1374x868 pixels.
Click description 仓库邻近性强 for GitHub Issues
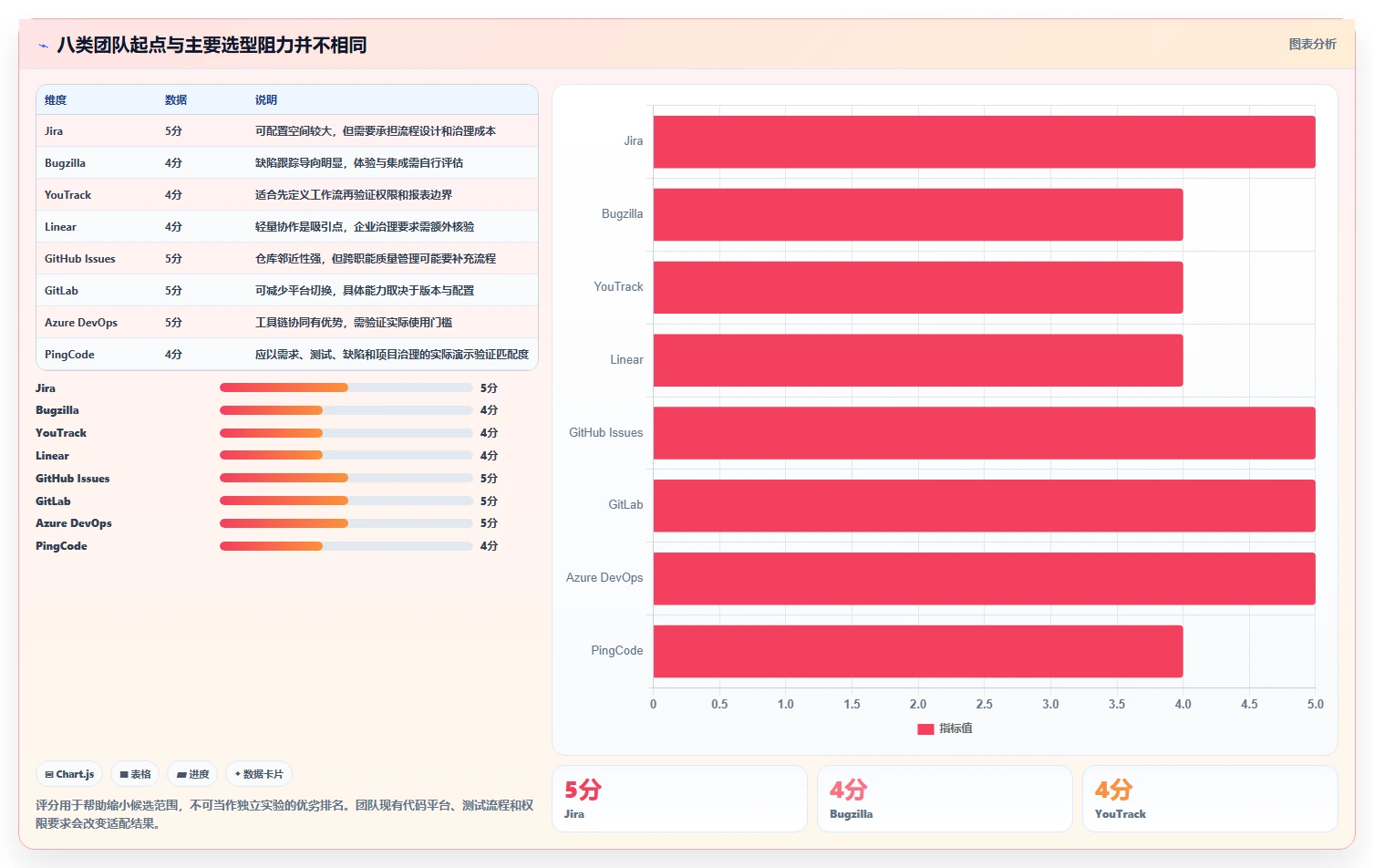(376, 259)
